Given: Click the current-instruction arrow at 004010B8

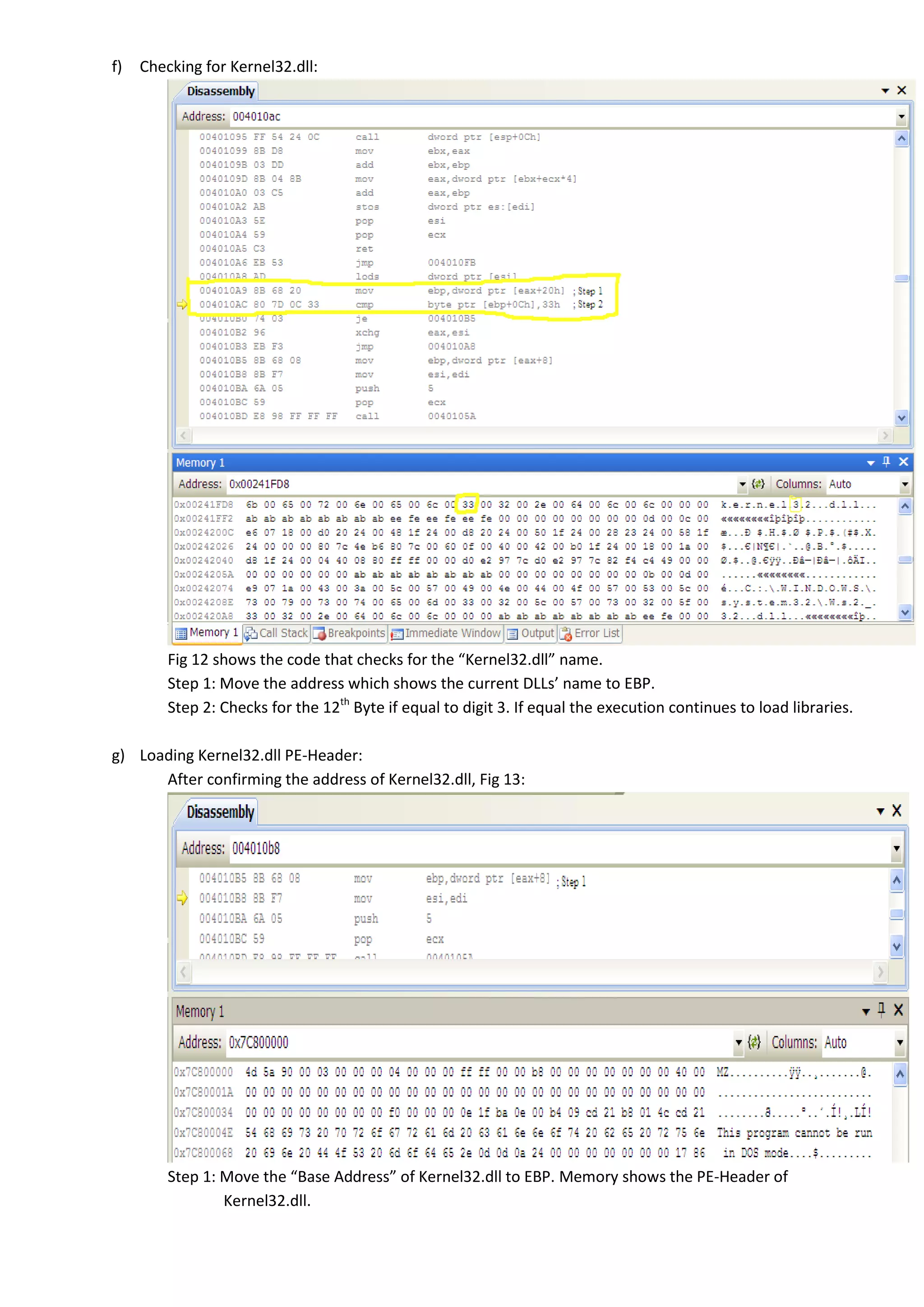Looking at the screenshot, I should point(182,898).
